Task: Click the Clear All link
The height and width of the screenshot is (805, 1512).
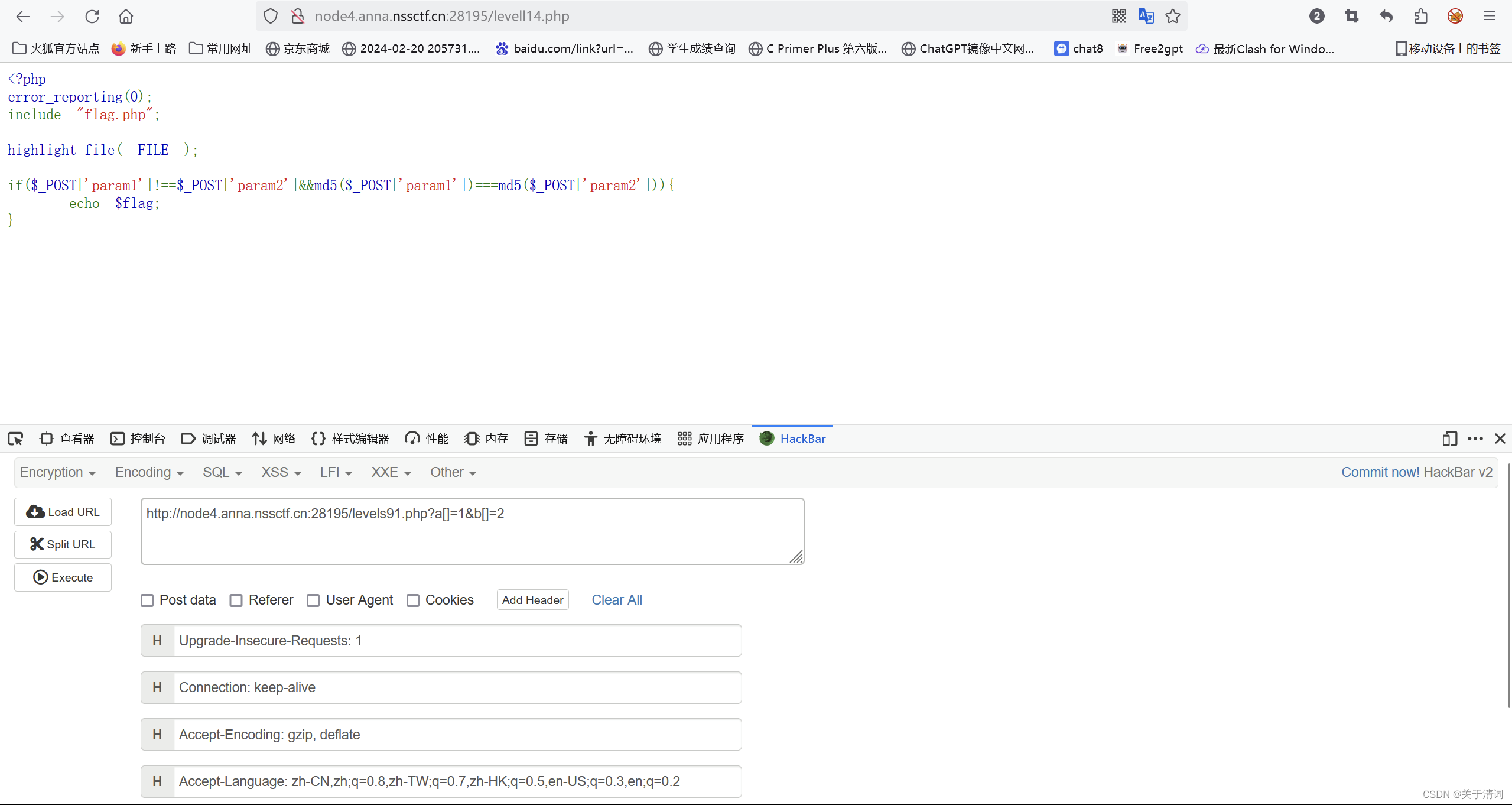Action: point(616,600)
